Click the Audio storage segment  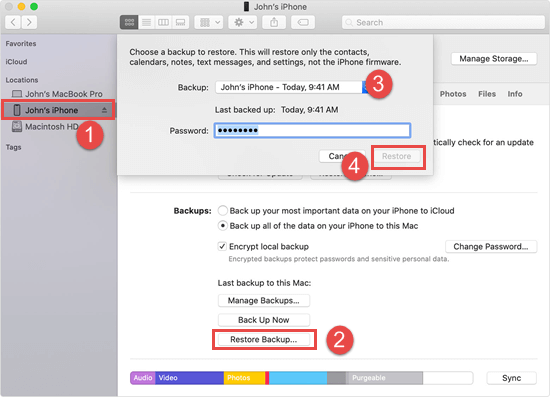[x=143, y=378]
